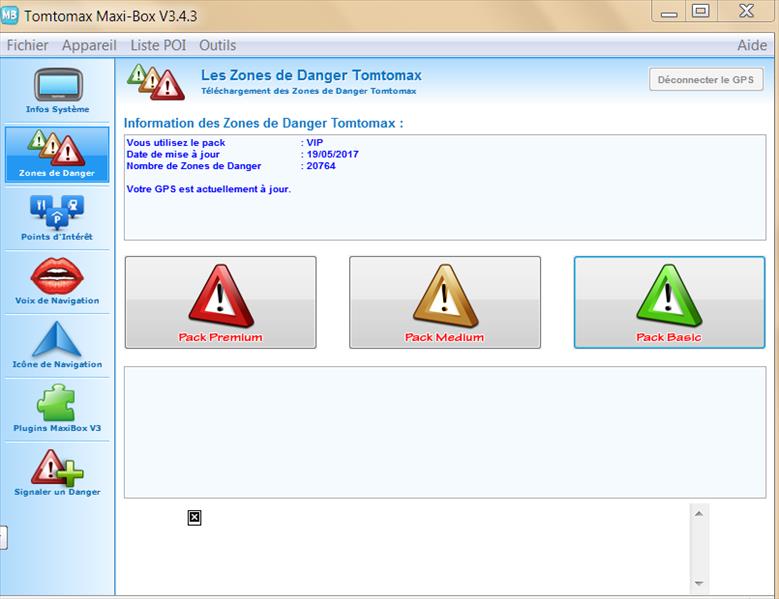Click the triple warning triangles header icon
The image size is (779, 599).
click(156, 82)
